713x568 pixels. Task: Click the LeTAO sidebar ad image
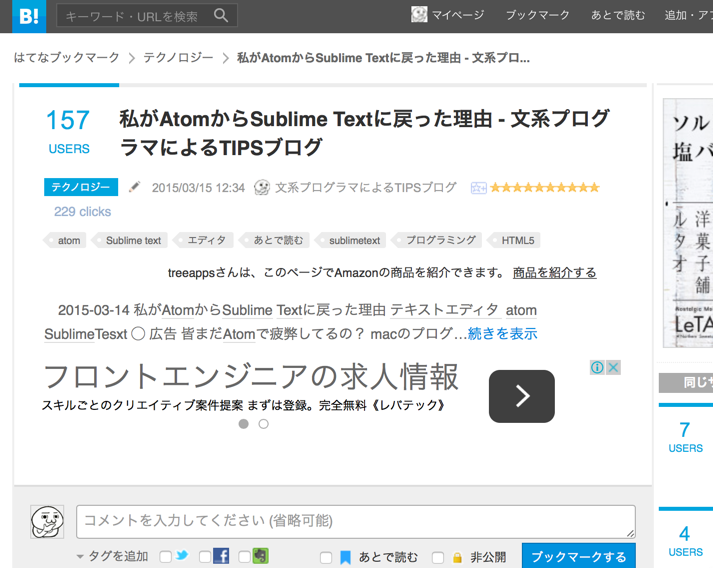pos(688,223)
